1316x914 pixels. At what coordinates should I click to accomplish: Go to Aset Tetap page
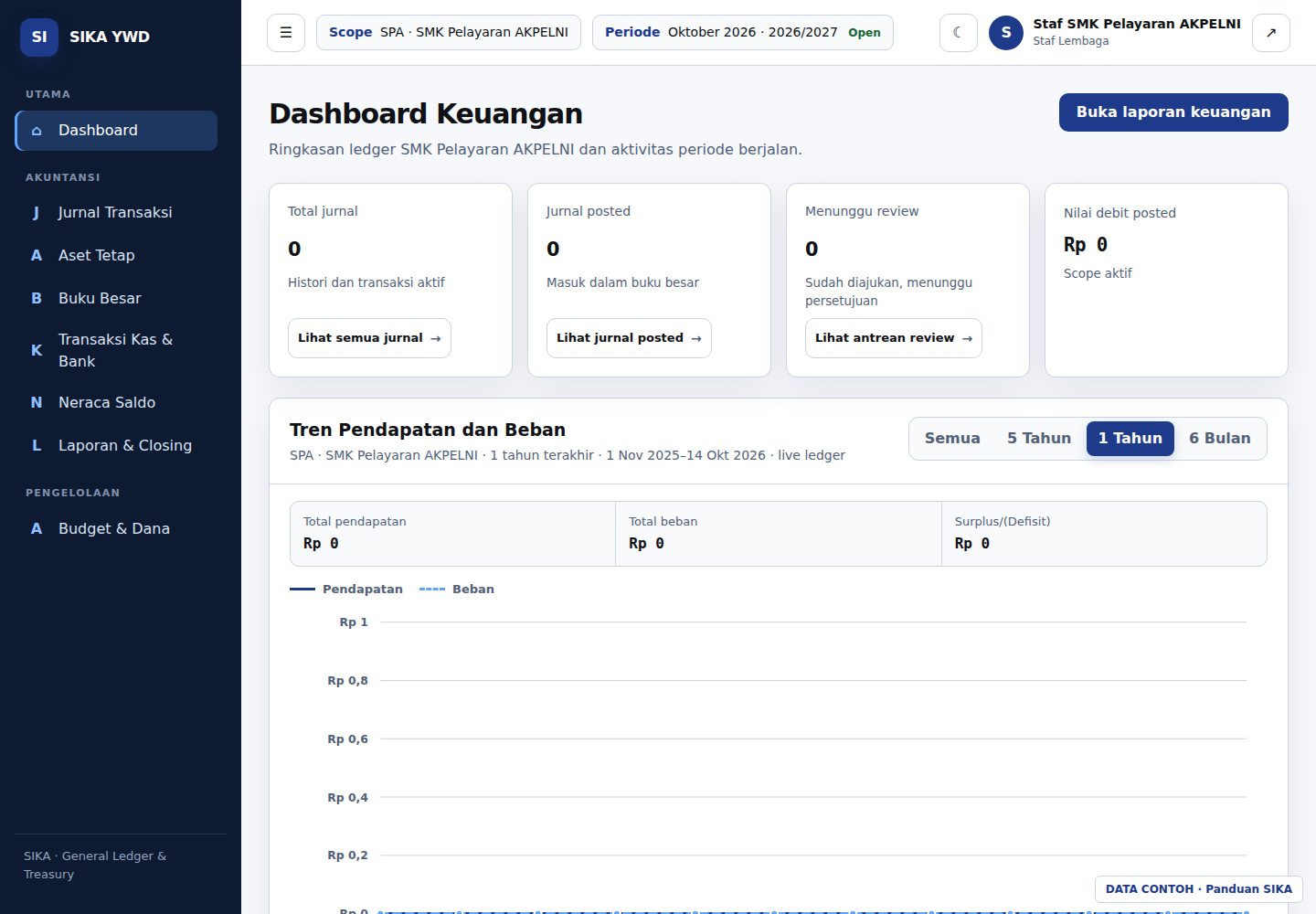click(116, 256)
